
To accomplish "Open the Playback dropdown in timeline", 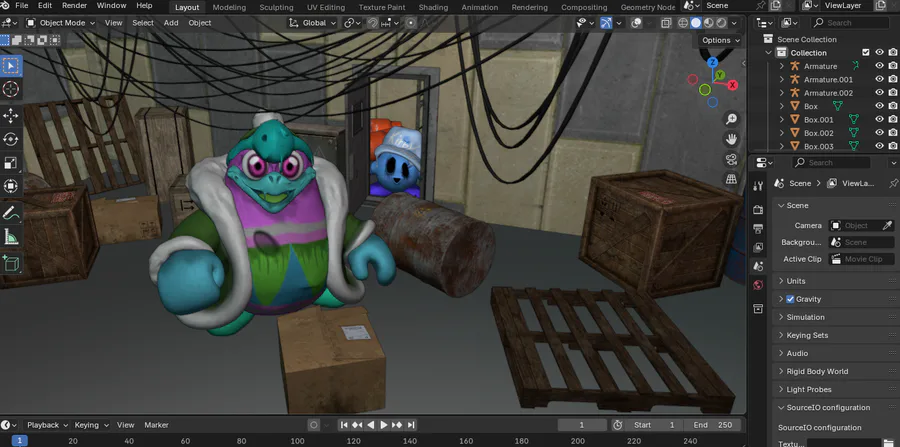I will tap(48, 425).
